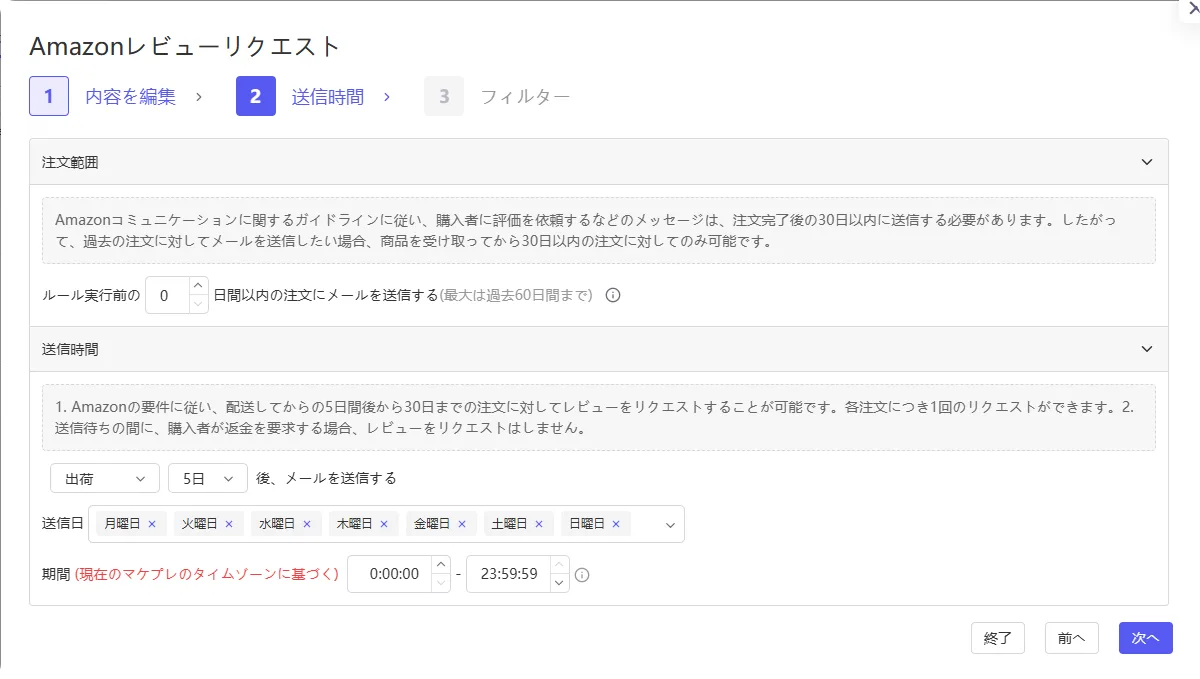Click the 終了 button
Viewport: 1200px width, 679px height.
998,638
